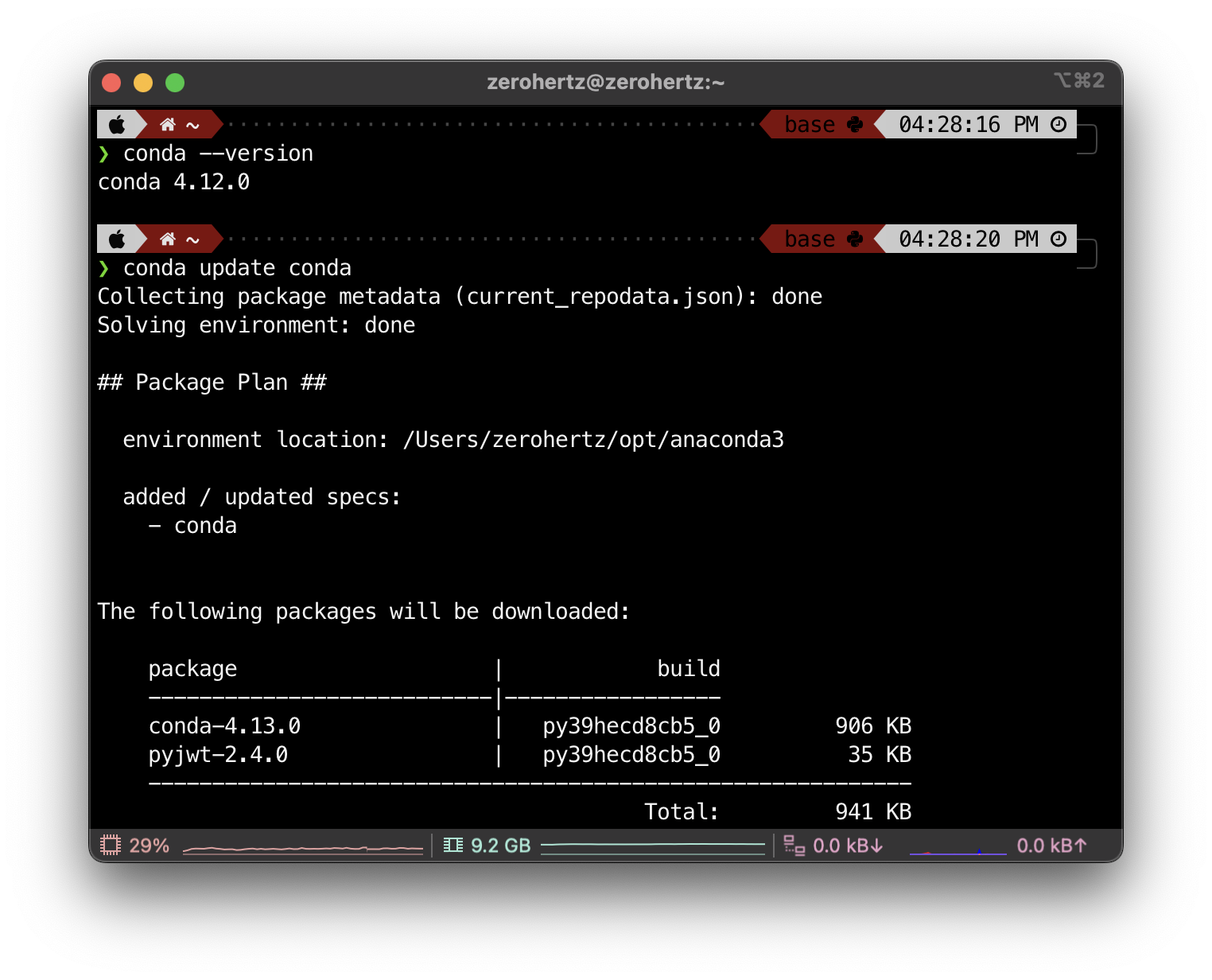Click the environment location path /Users/zerohertz/opt/anaconda3
The image size is (1212, 980).
point(594,440)
